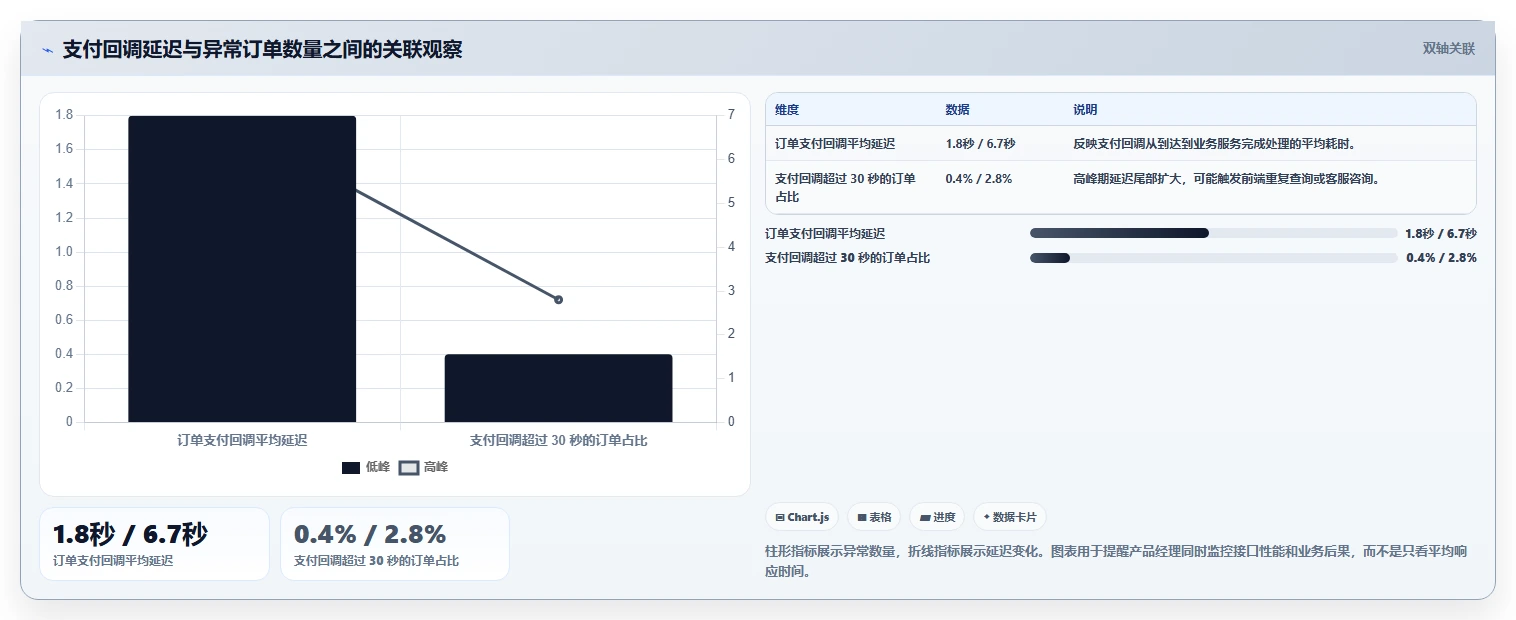This screenshot has width=1516, height=620.
Task: Click the dark 低峰 legend color box
Action: [351, 467]
